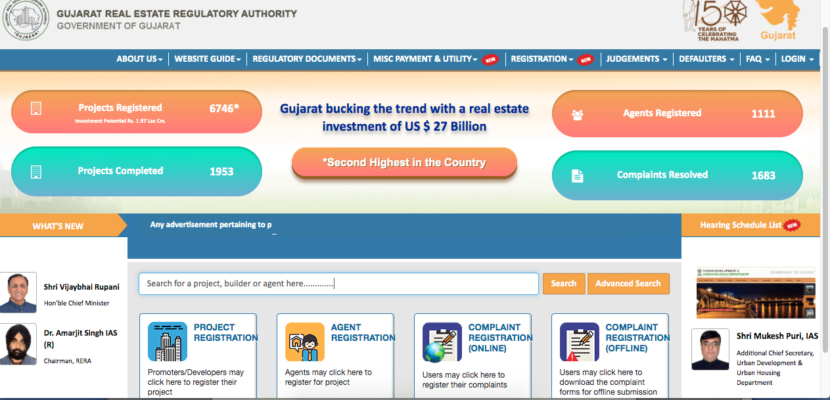
Task: Click NEW badge beside Hearing Schedule List
Action: point(792,225)
